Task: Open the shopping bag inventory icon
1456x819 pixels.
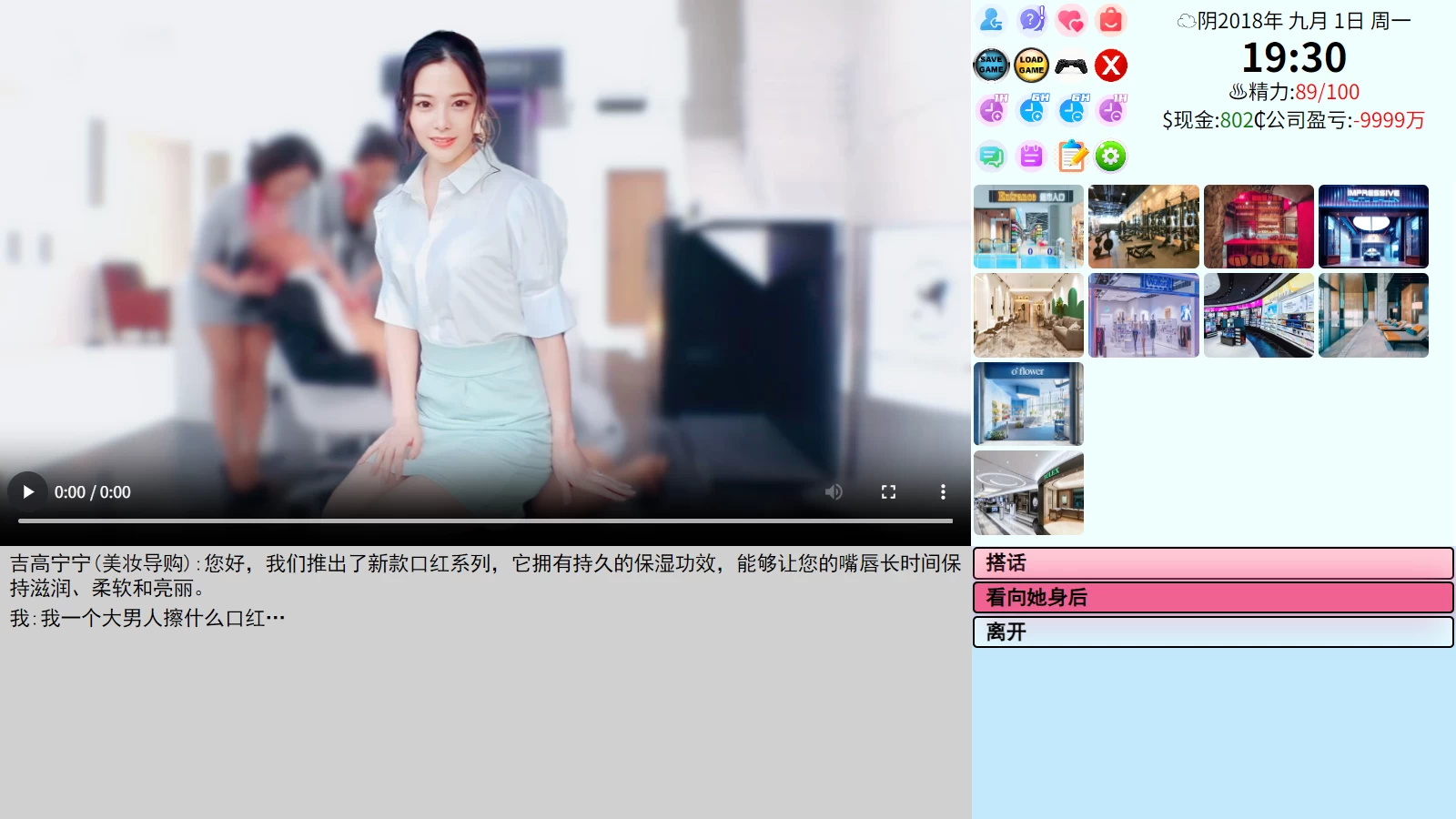Action: (x=1110, y=18)
